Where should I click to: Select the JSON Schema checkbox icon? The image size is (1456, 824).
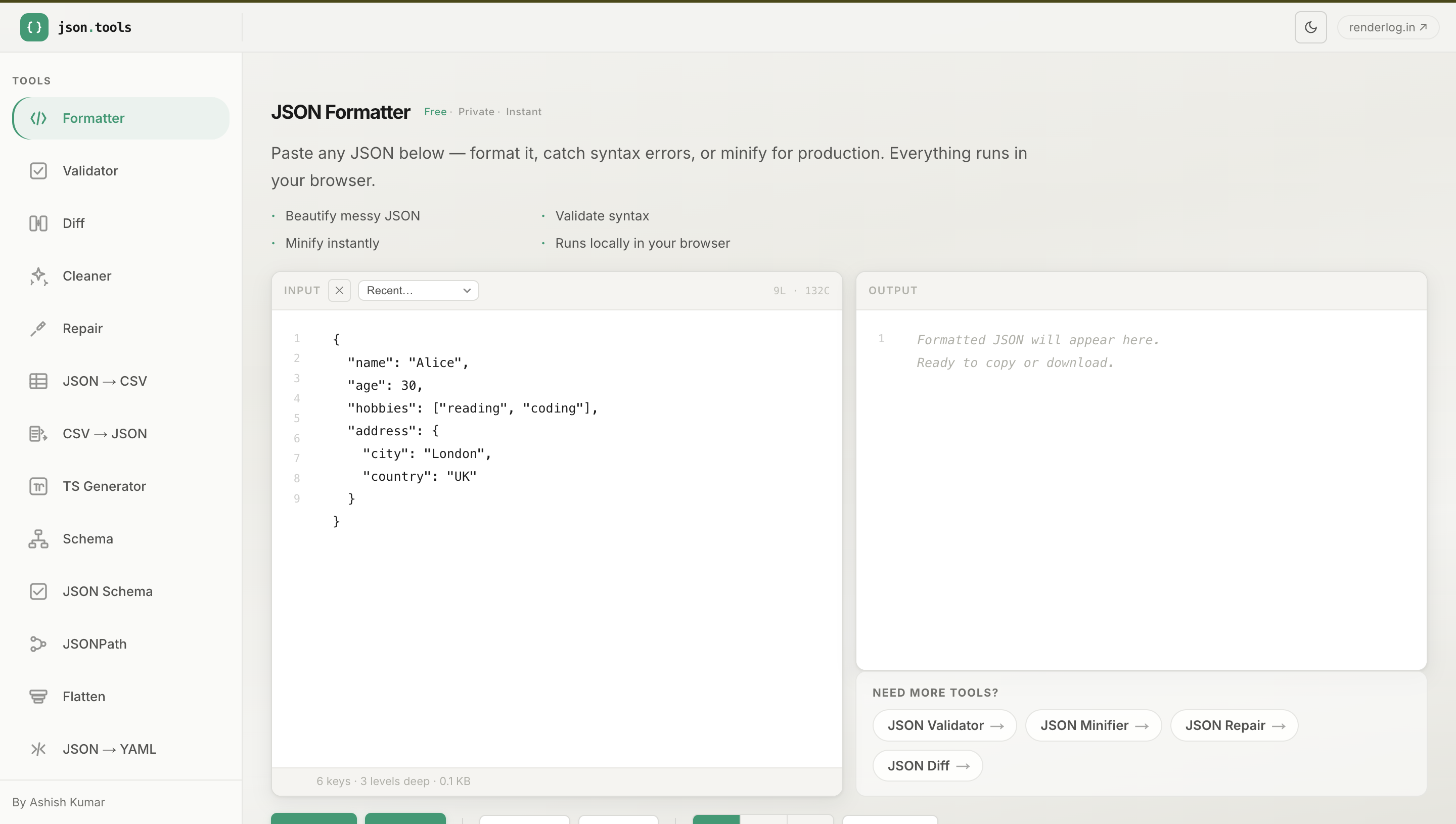(38, 592)
